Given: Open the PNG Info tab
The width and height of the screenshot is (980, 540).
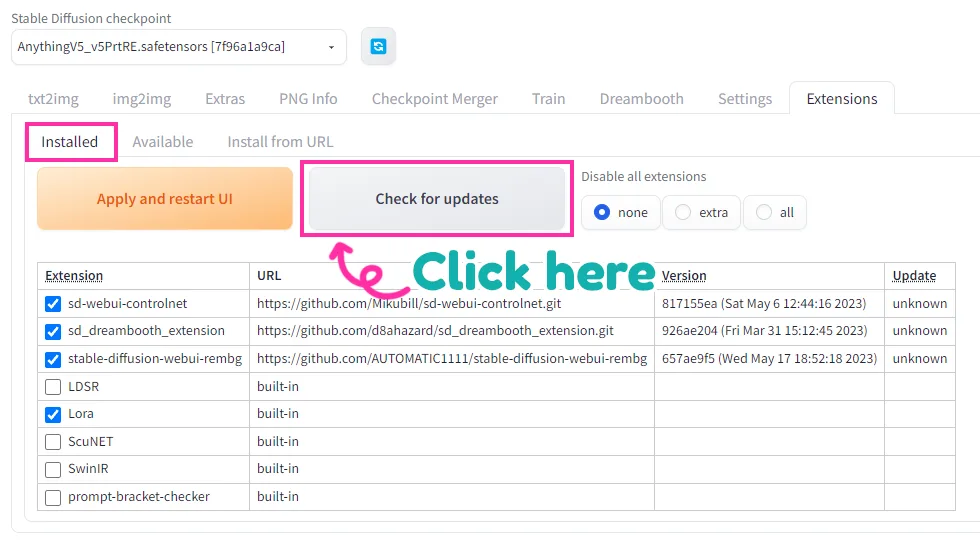Looking at the screenshot, I should (x=308, y=99).
